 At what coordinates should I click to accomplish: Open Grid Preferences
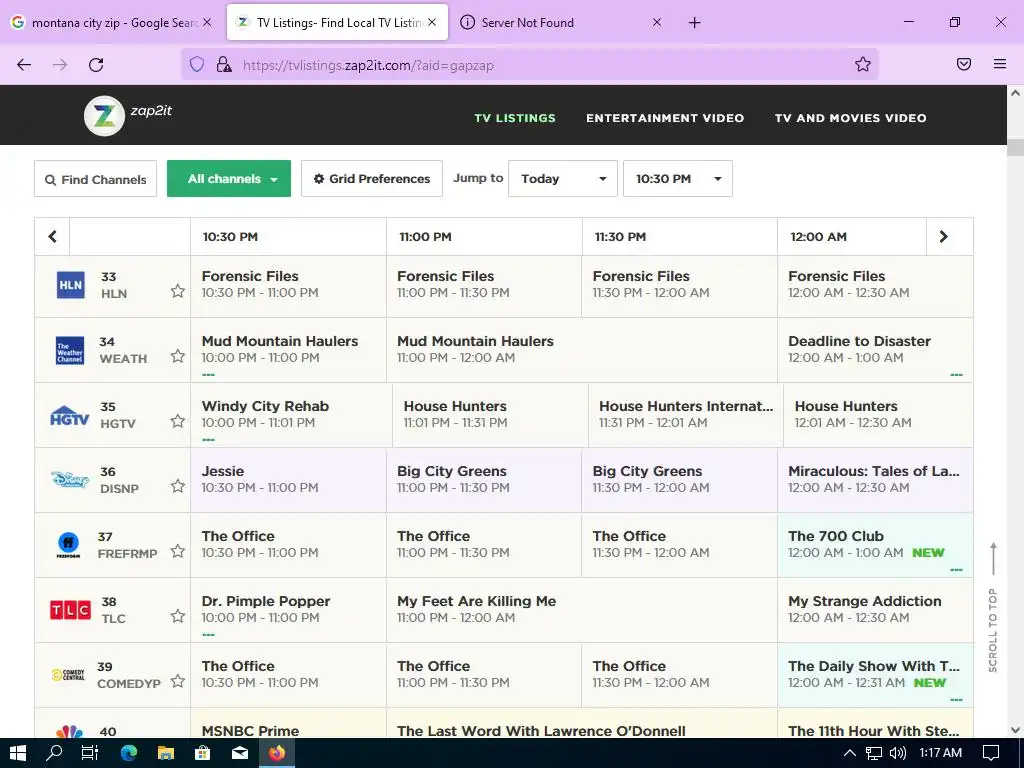coord(372,178)
